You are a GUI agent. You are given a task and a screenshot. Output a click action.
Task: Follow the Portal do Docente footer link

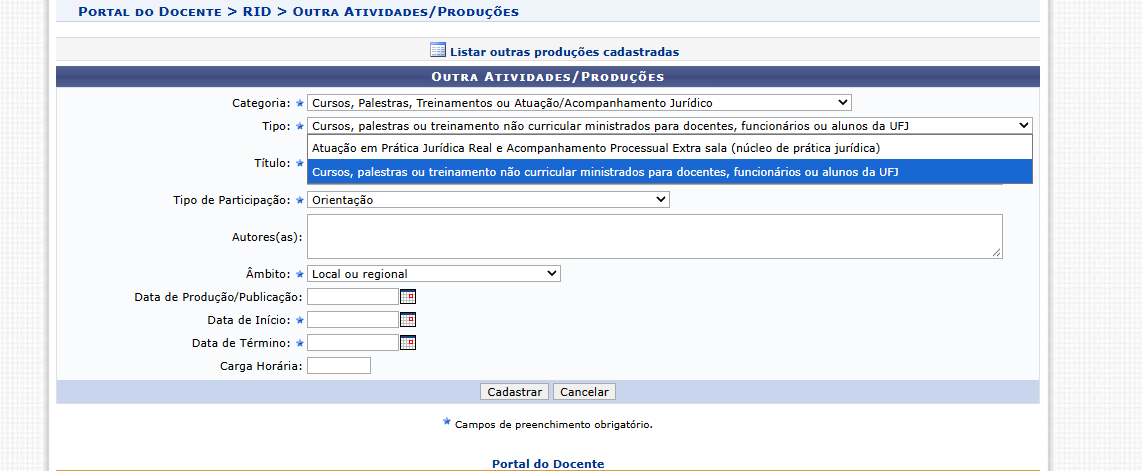(x=548, y=464)
